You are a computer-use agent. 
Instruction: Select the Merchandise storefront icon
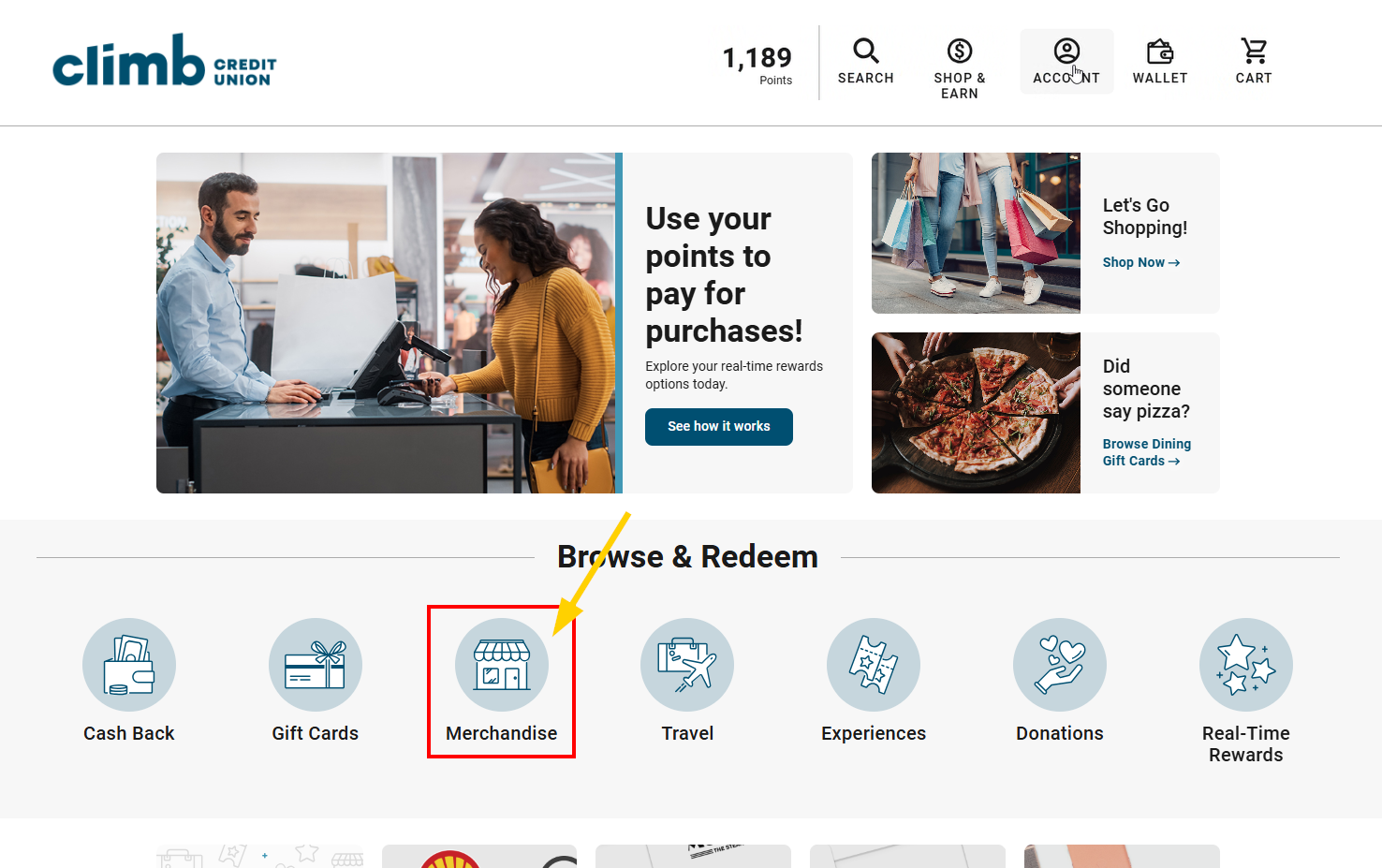click(x=502, y=665)
